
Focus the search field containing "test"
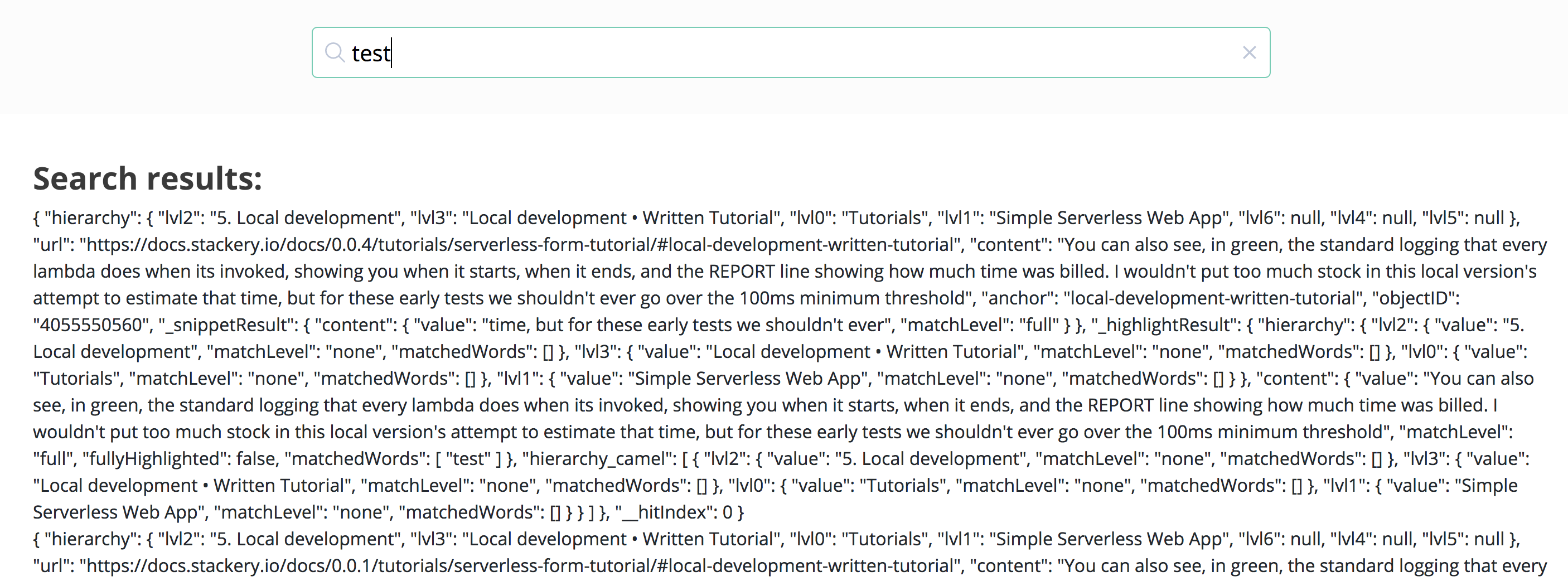pyautogui.click(x=791, y=53)
